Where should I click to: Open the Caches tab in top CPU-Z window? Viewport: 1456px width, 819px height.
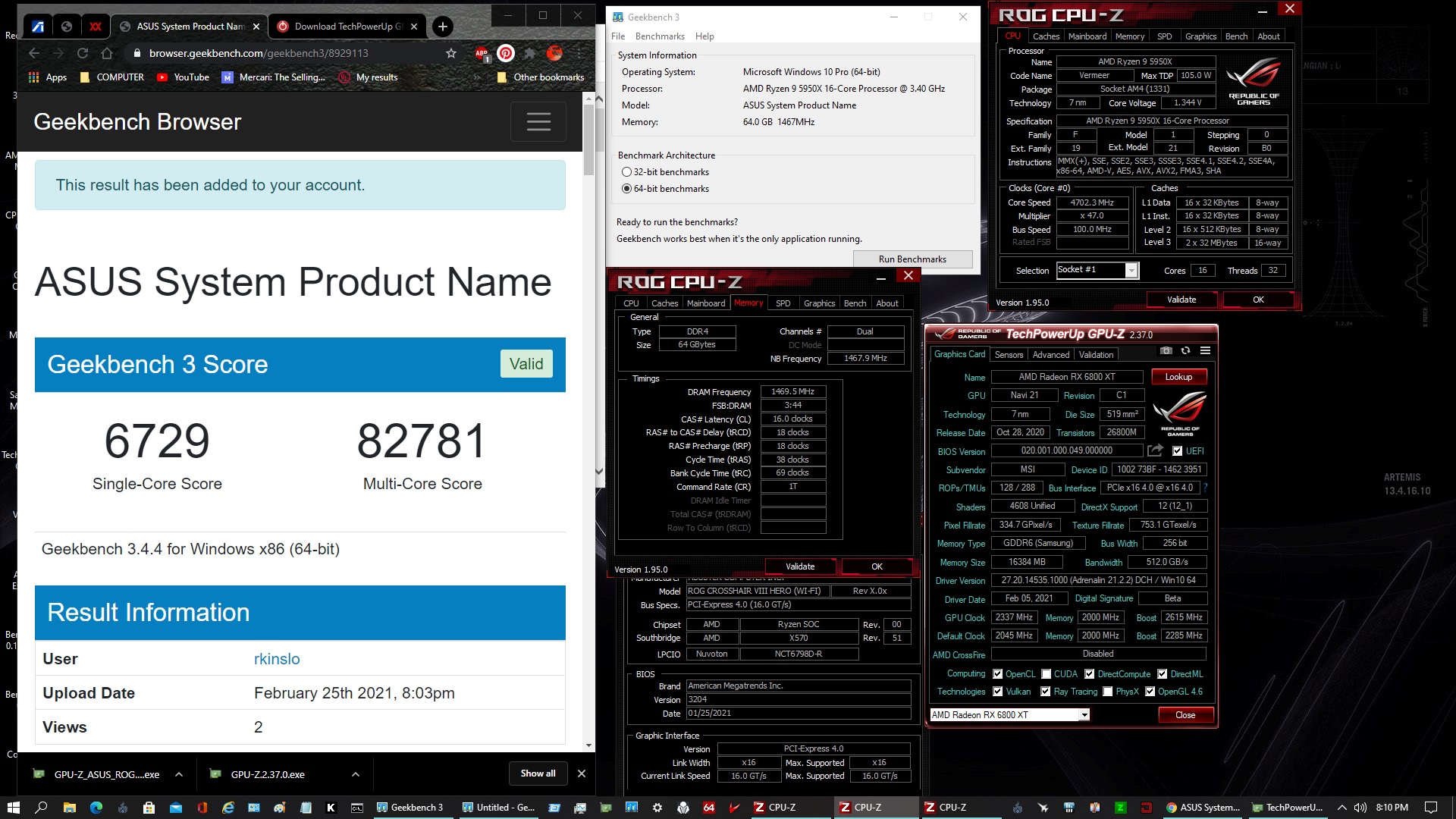pos(1046,36)
